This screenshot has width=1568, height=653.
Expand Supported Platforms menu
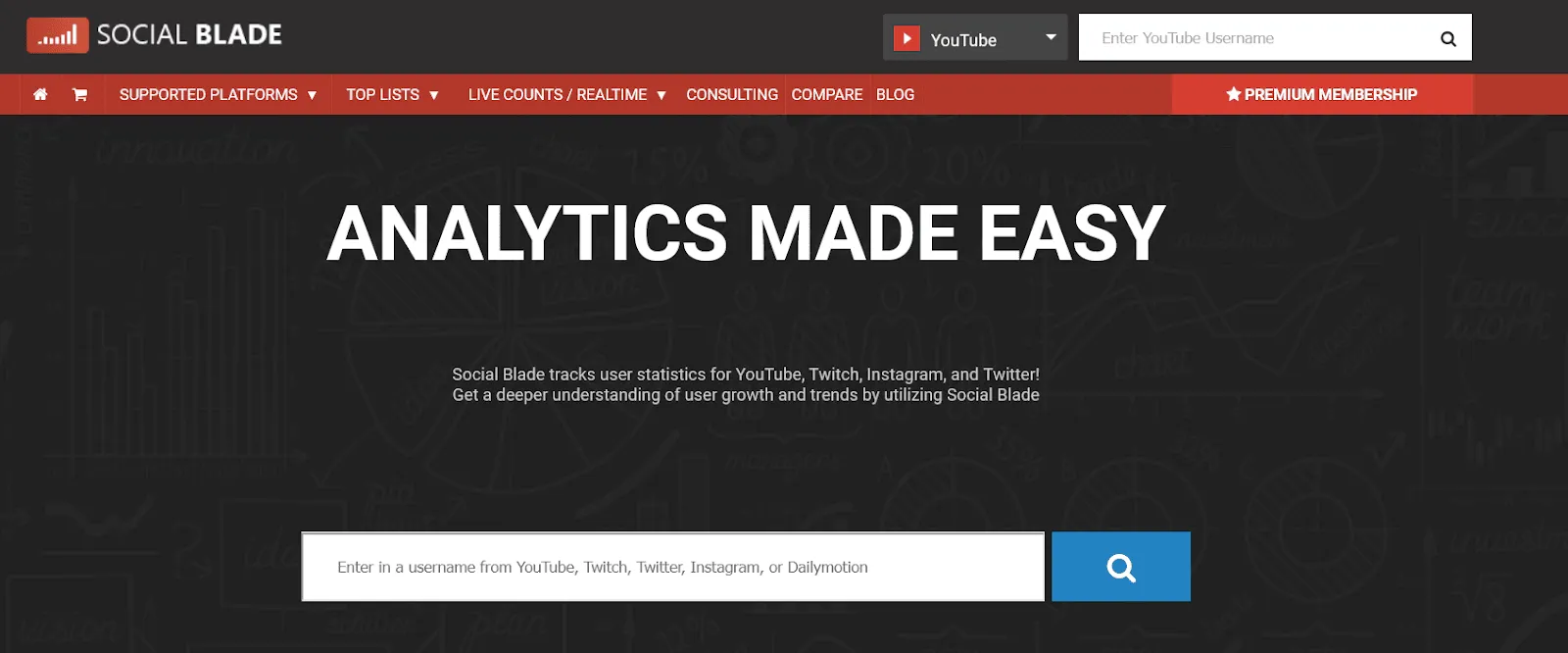click(218, 94)
